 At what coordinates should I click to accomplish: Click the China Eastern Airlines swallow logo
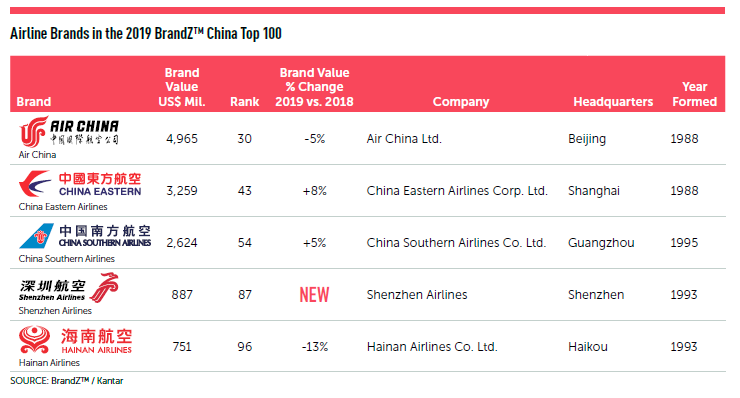pyautogui.click(x=35, y=184)
